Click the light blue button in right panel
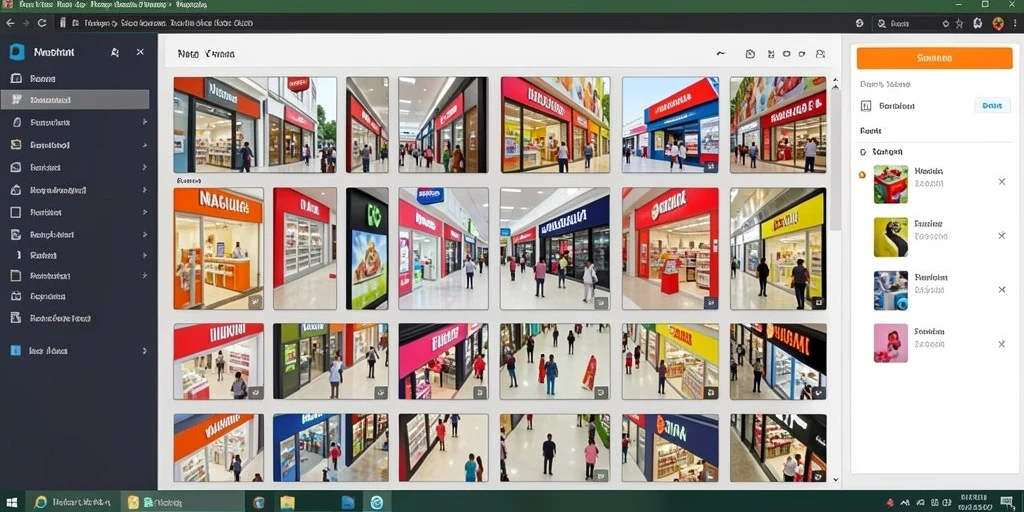The image size is (1024, 512). click(992, 105)
